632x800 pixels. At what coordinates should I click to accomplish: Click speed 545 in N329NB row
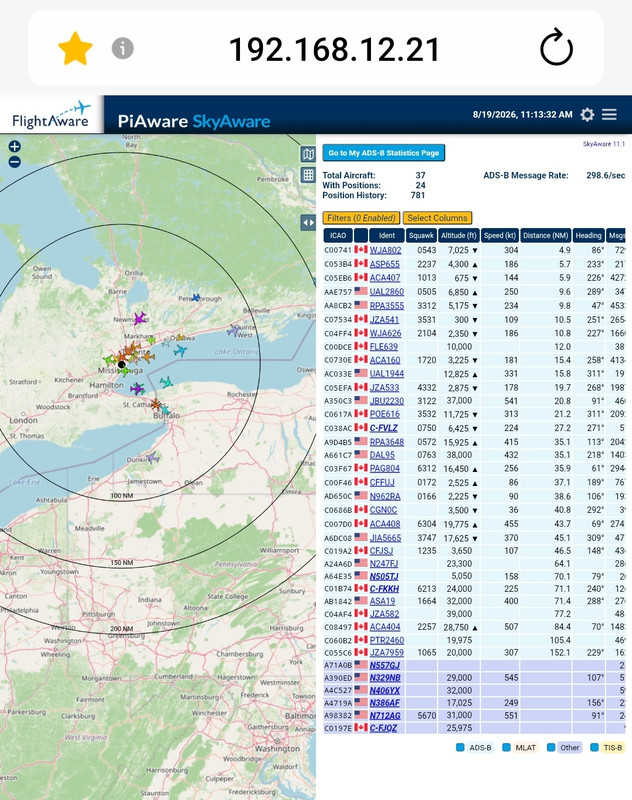tap(511, 678)
